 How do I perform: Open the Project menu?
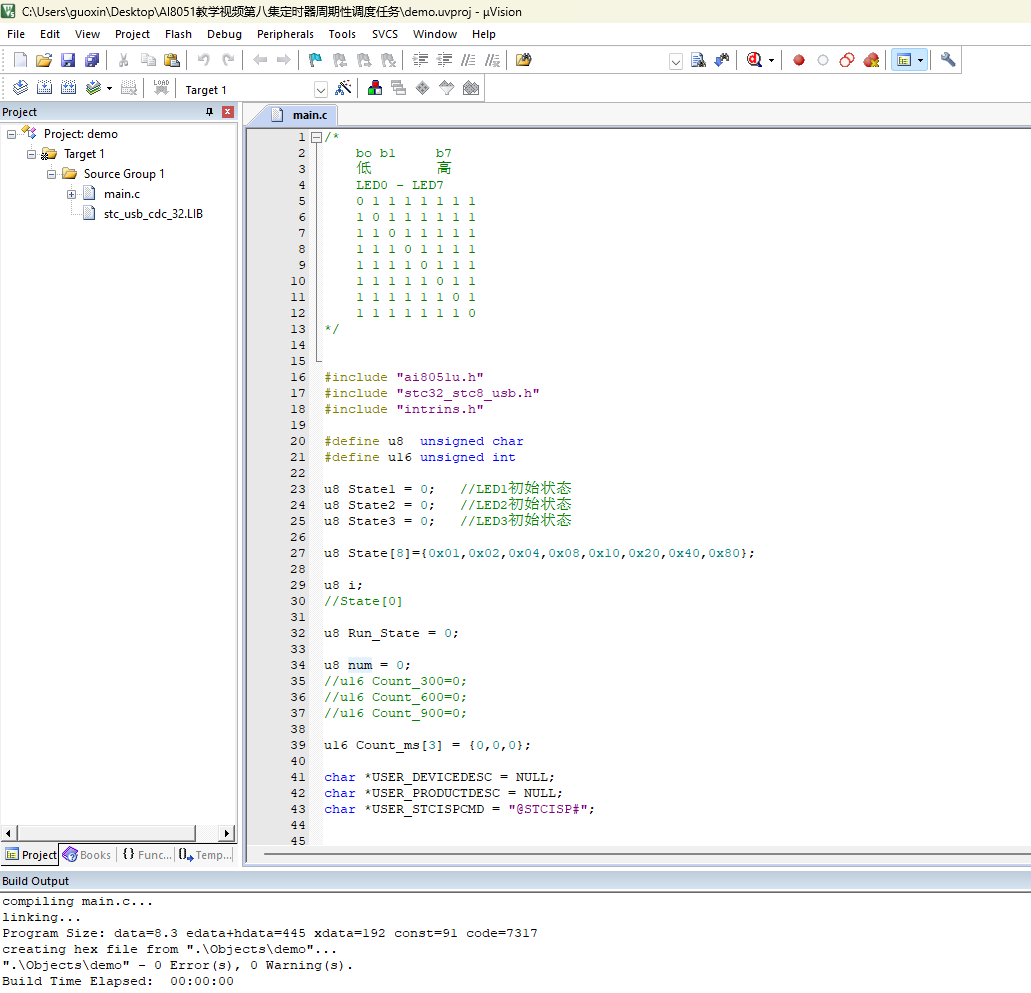(132, 34)
